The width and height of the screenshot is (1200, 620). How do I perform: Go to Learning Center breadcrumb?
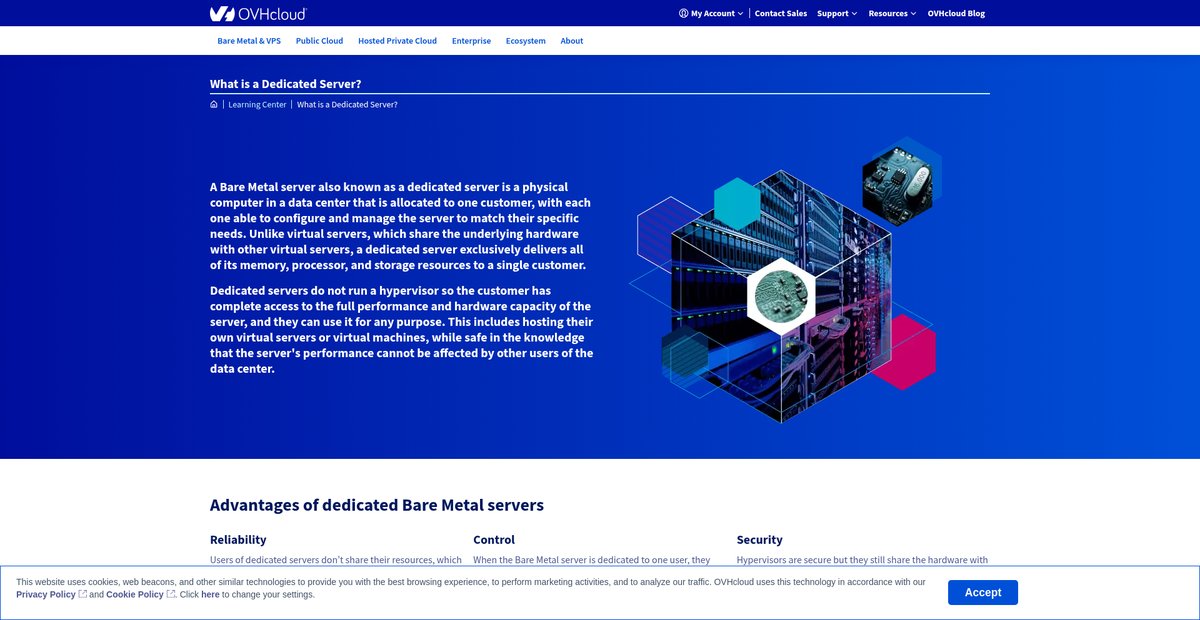[257, 104]
